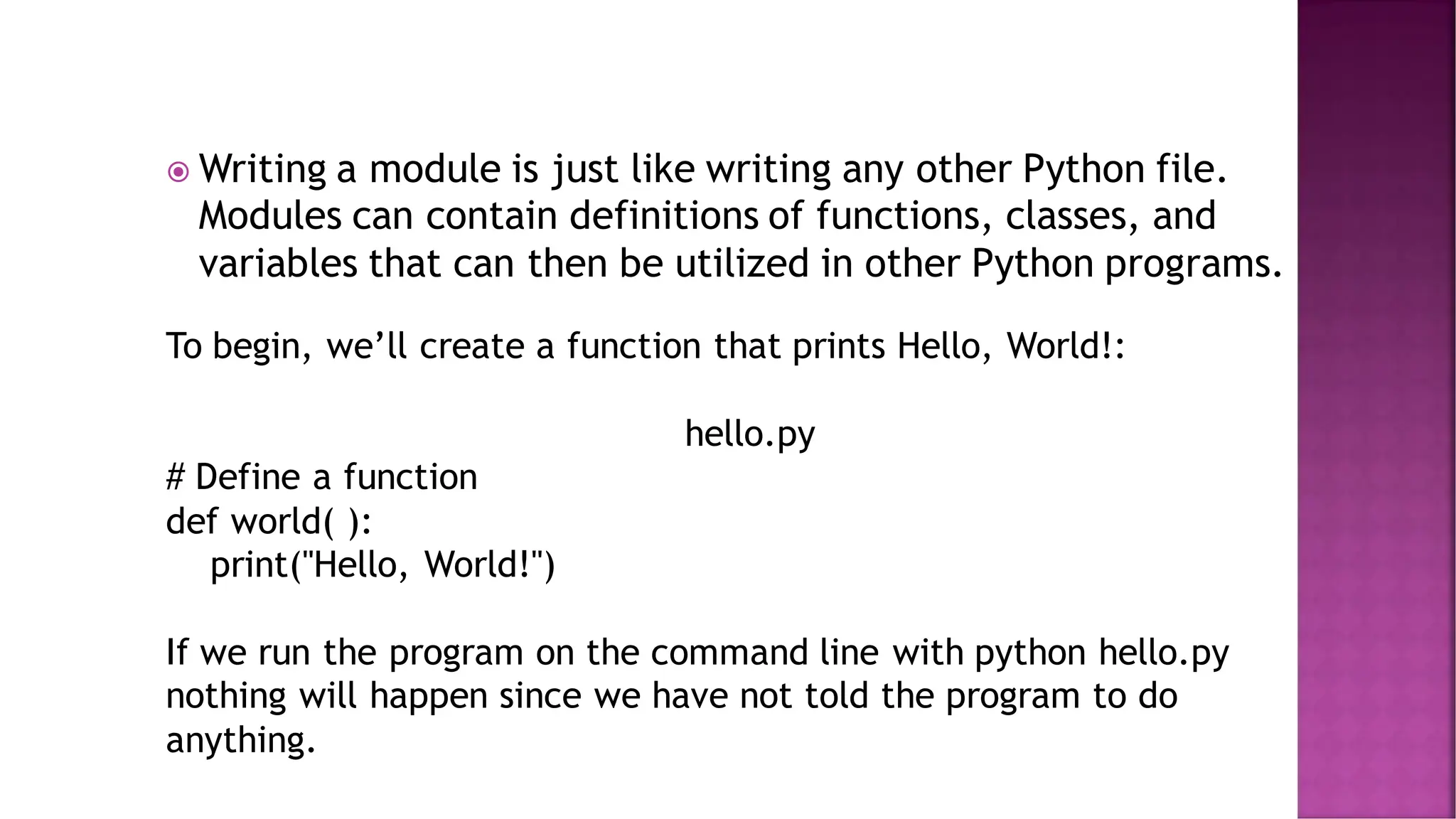Click "hello.py" in the last paragraph

pyautogui.click(x=1163, y=653)
